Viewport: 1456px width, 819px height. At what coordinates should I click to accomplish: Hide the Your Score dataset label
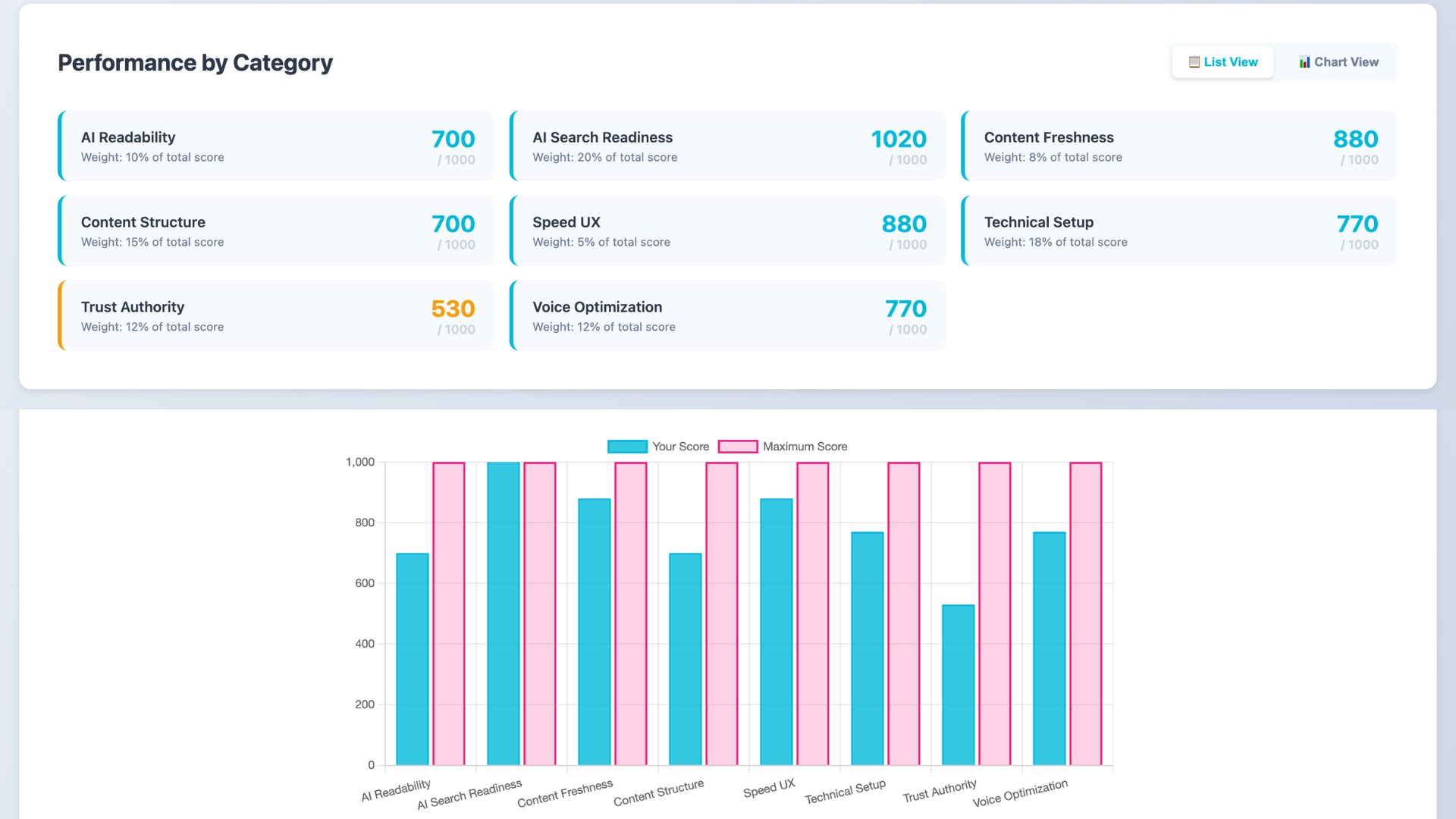(x=680, y=447)
